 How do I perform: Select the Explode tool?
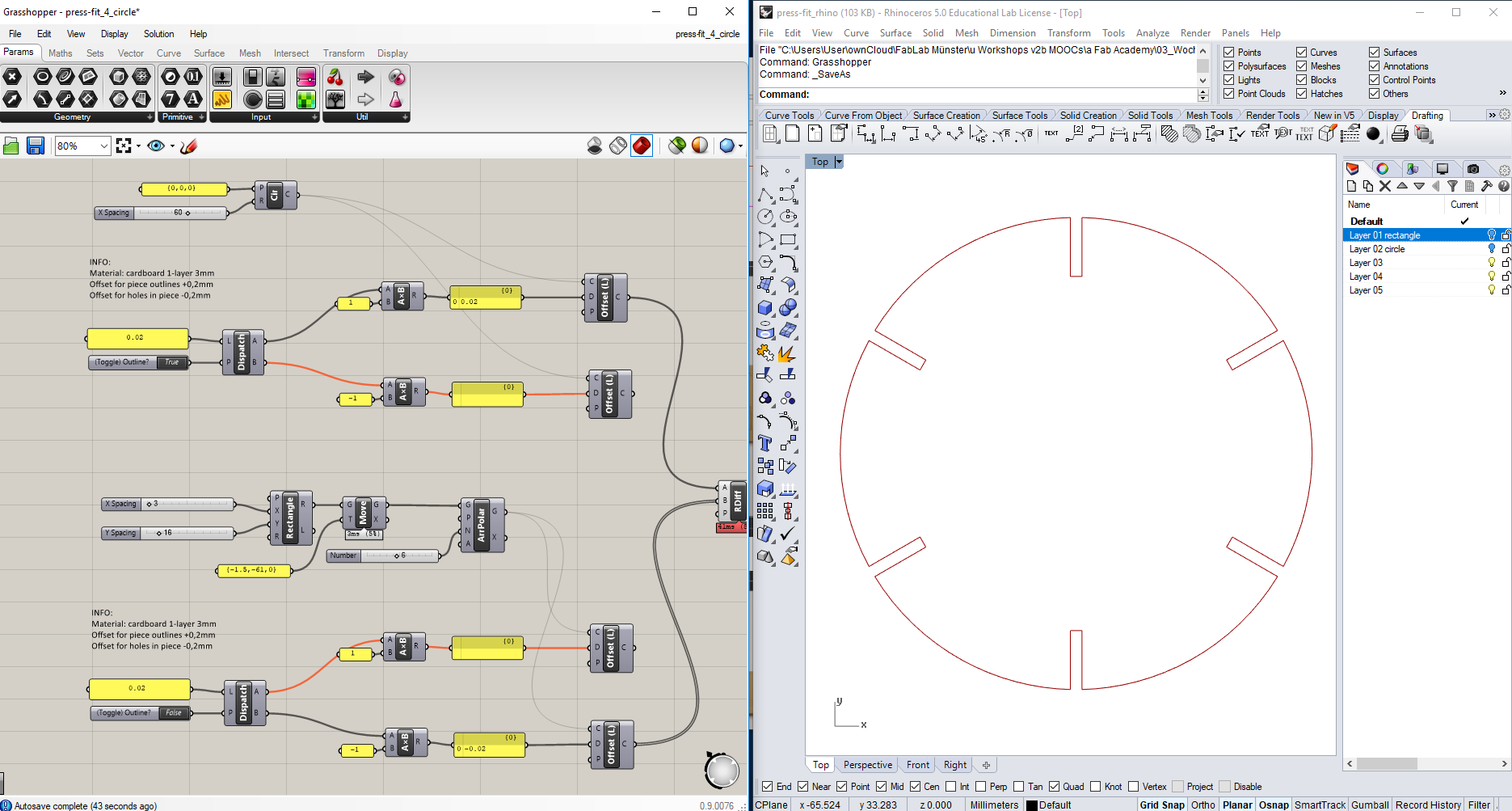tap(786, 353)
